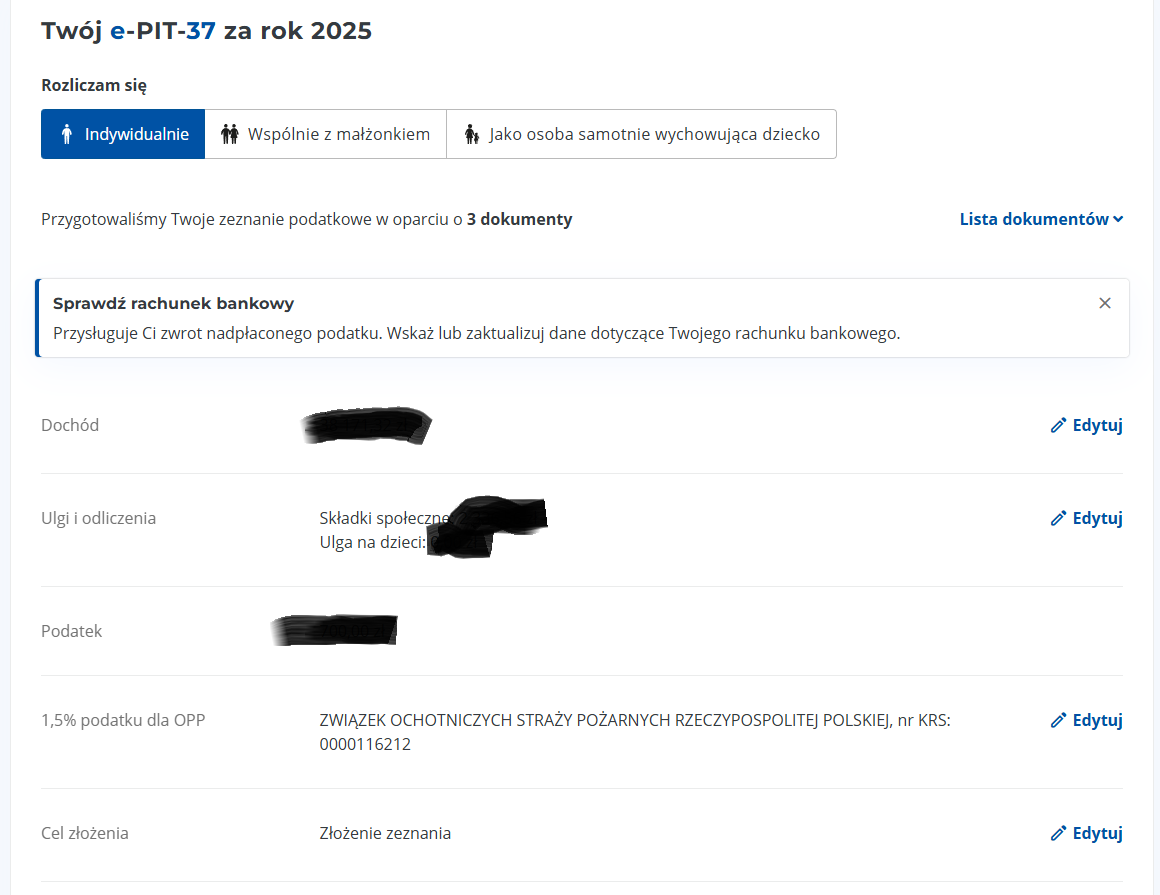
Task: Click the chevron next to Lista dokumentów
Action: (1118, 219)
